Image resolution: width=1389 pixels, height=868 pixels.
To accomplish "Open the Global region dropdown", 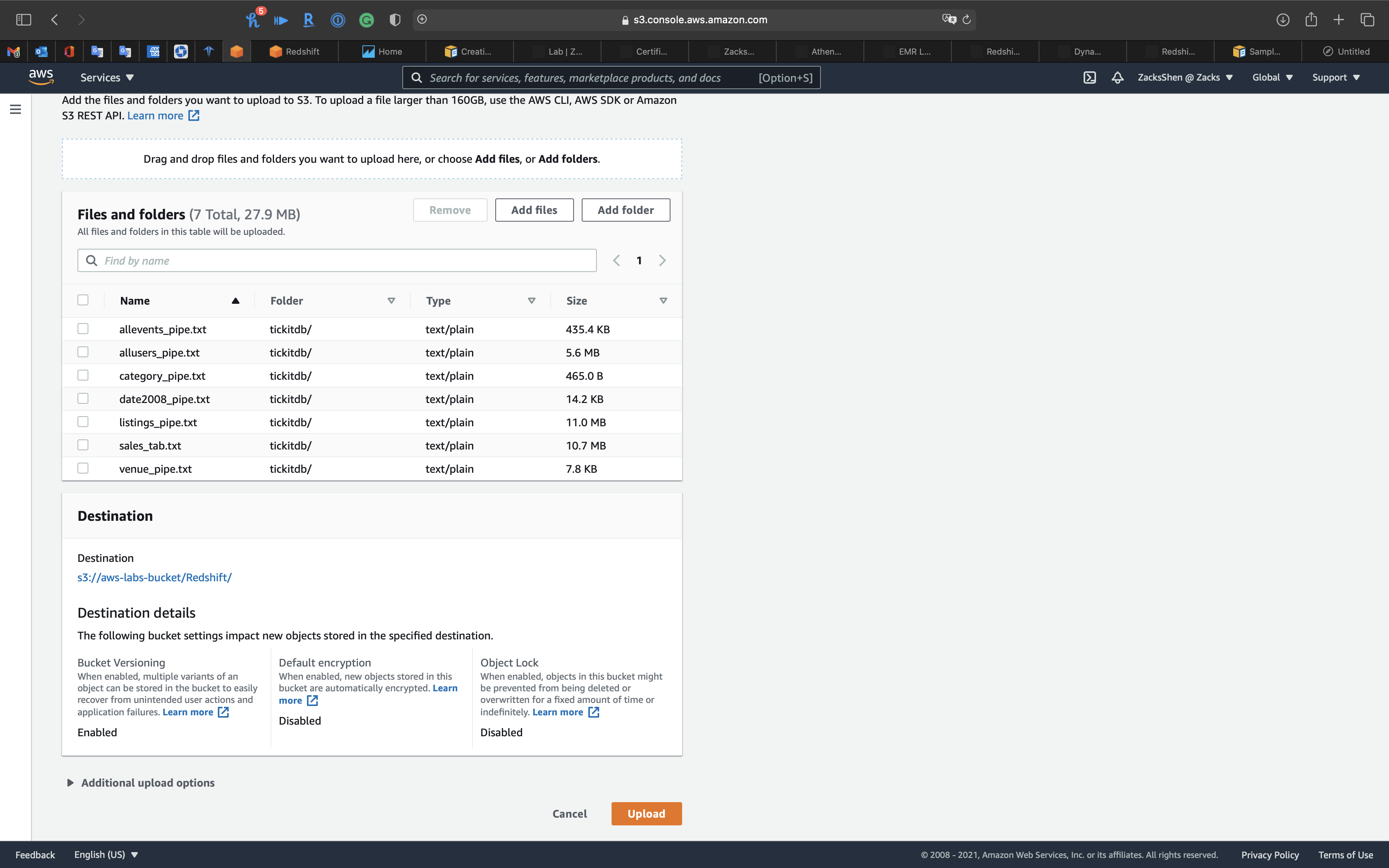I will point(1272,77).
